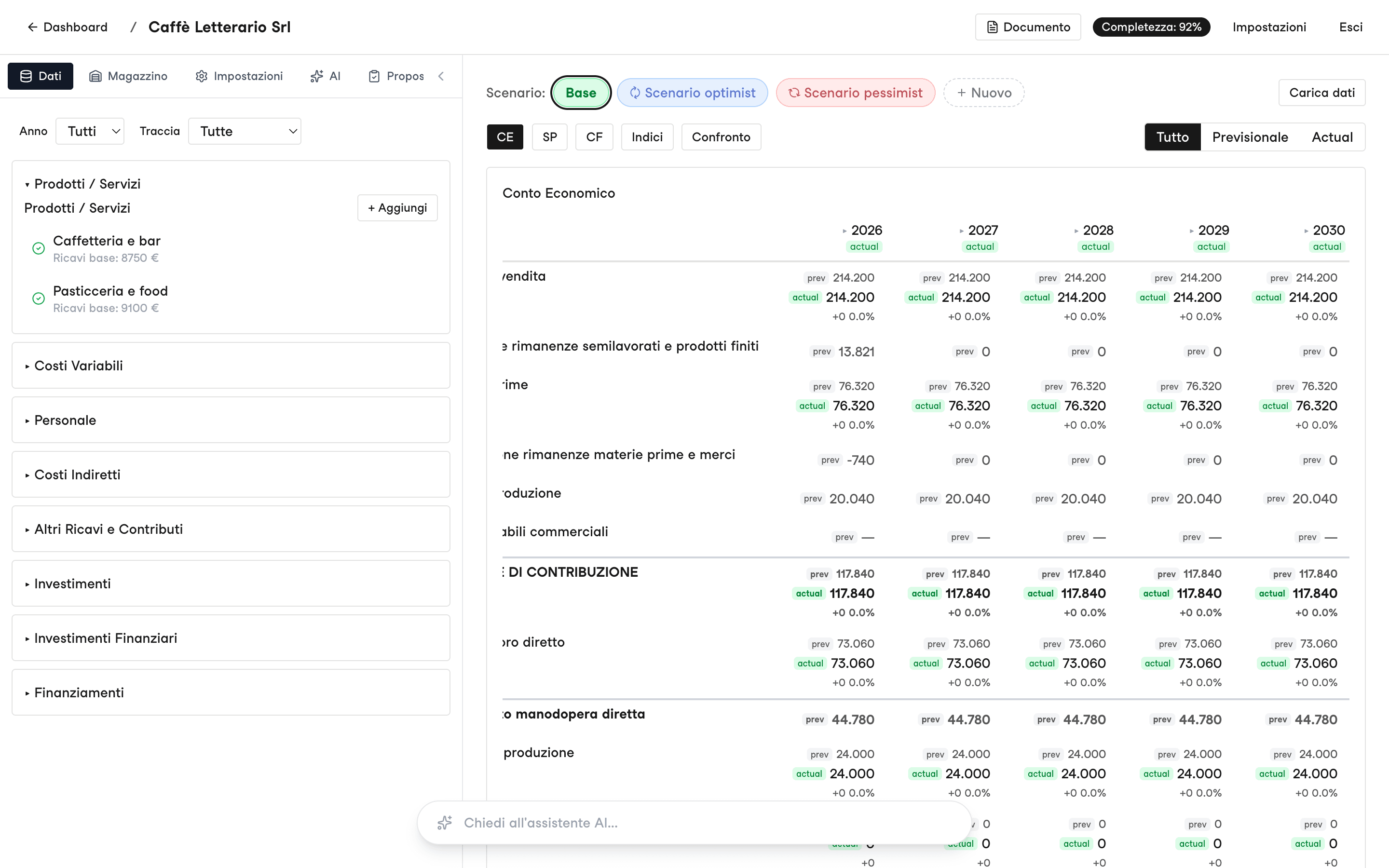The width and height of the screenshot is (1389, 868).
Task: Open the Magazzino warehouse icon tab
Action: (x=128, y=76)
